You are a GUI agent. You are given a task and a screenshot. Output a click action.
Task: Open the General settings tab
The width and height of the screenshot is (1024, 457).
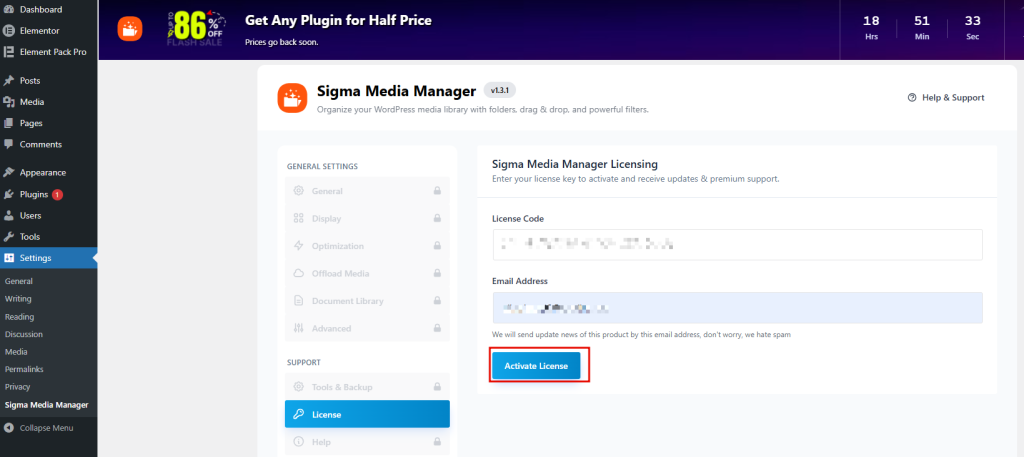click(x=367, y=191)
